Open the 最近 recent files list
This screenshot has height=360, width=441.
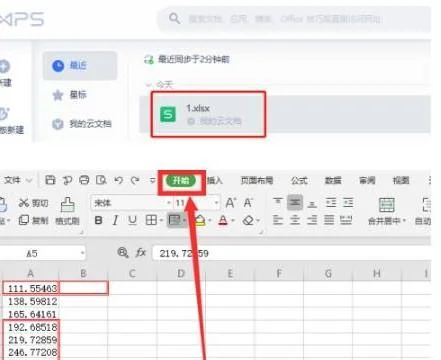coord(80,65)
